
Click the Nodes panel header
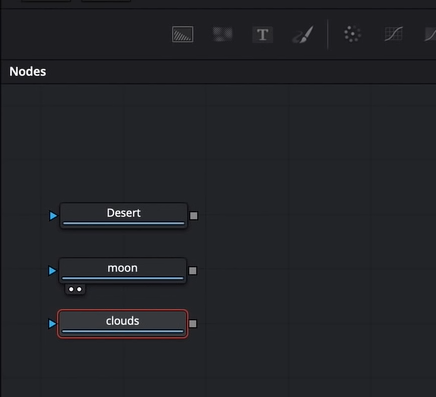click(28, 71)
